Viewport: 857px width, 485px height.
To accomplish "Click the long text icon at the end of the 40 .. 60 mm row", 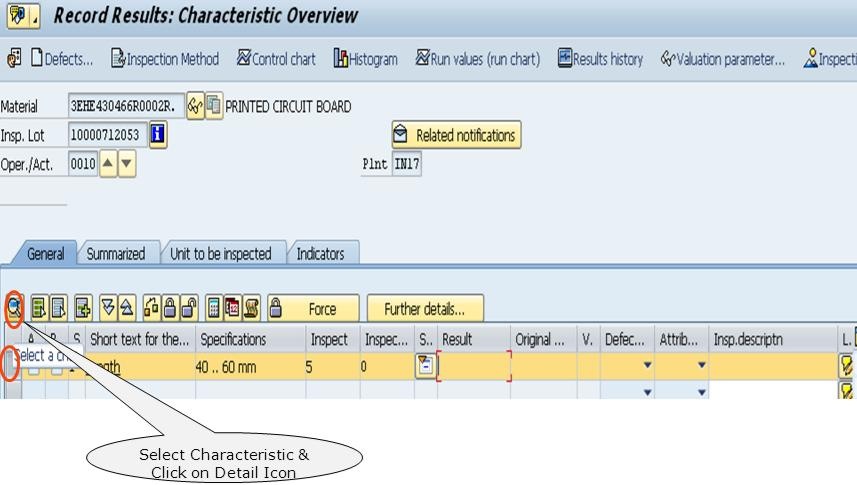I will (x=846, y=366).
